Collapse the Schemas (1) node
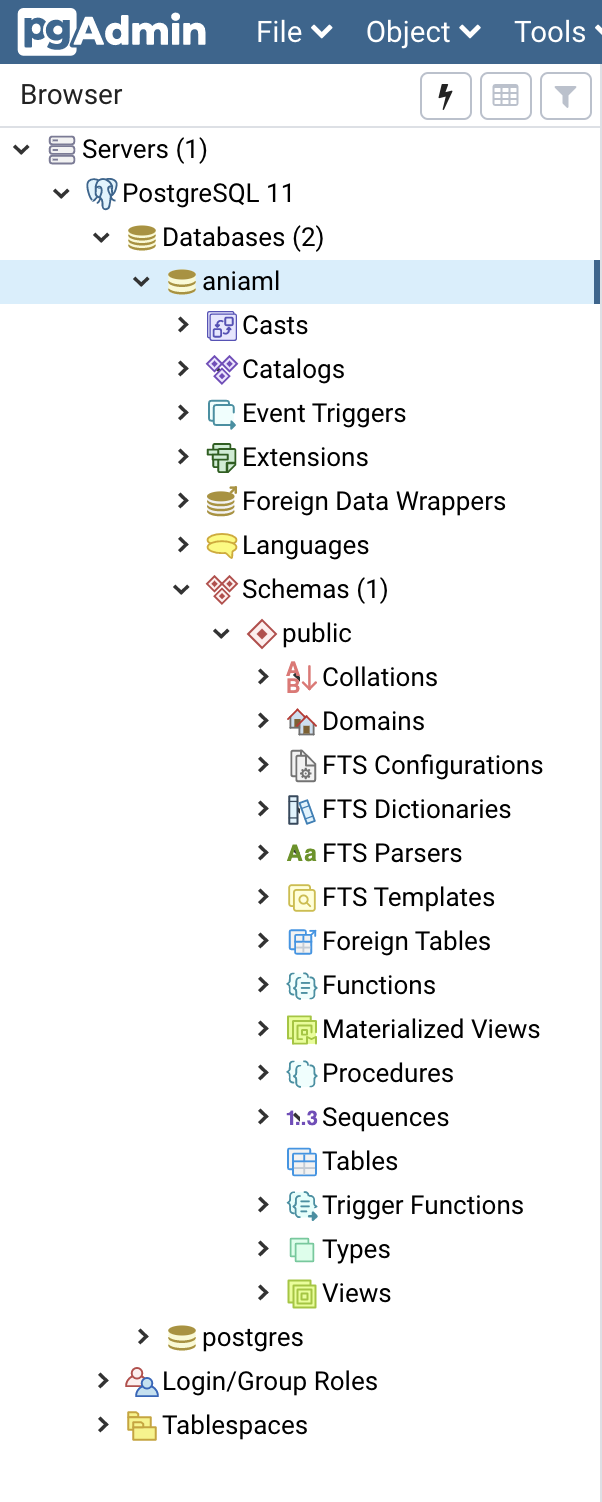The image size is (602, 1502). tap(182, 589)
